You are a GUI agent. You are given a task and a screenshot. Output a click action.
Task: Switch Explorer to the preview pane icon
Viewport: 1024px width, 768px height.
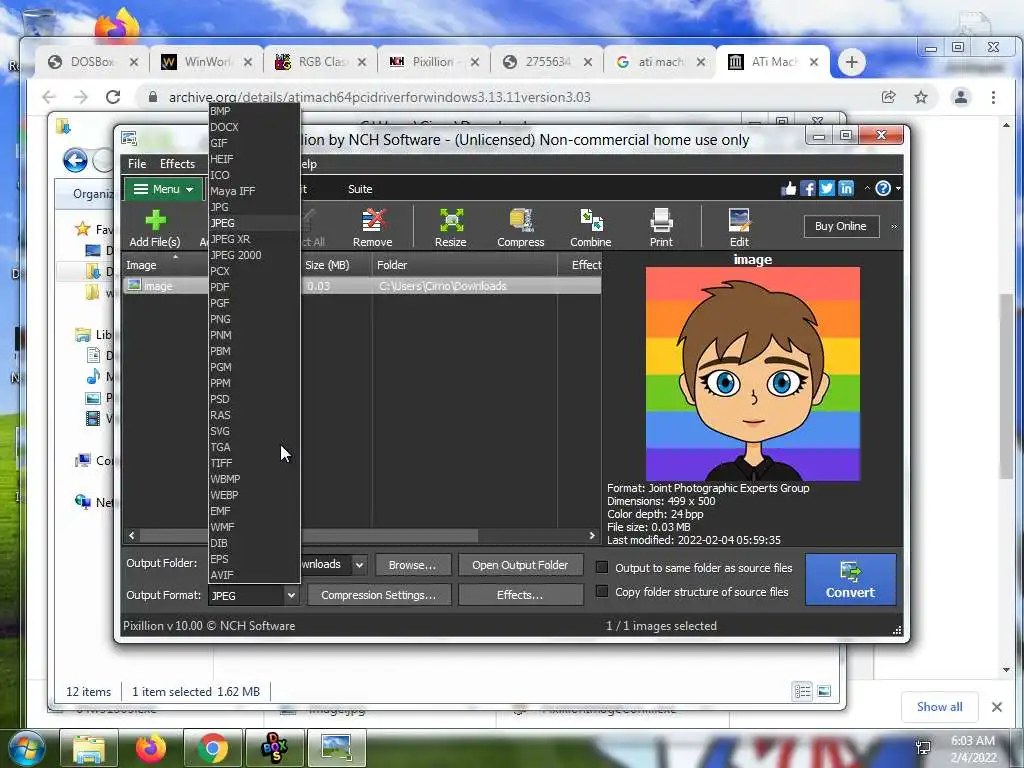(824, 691)
